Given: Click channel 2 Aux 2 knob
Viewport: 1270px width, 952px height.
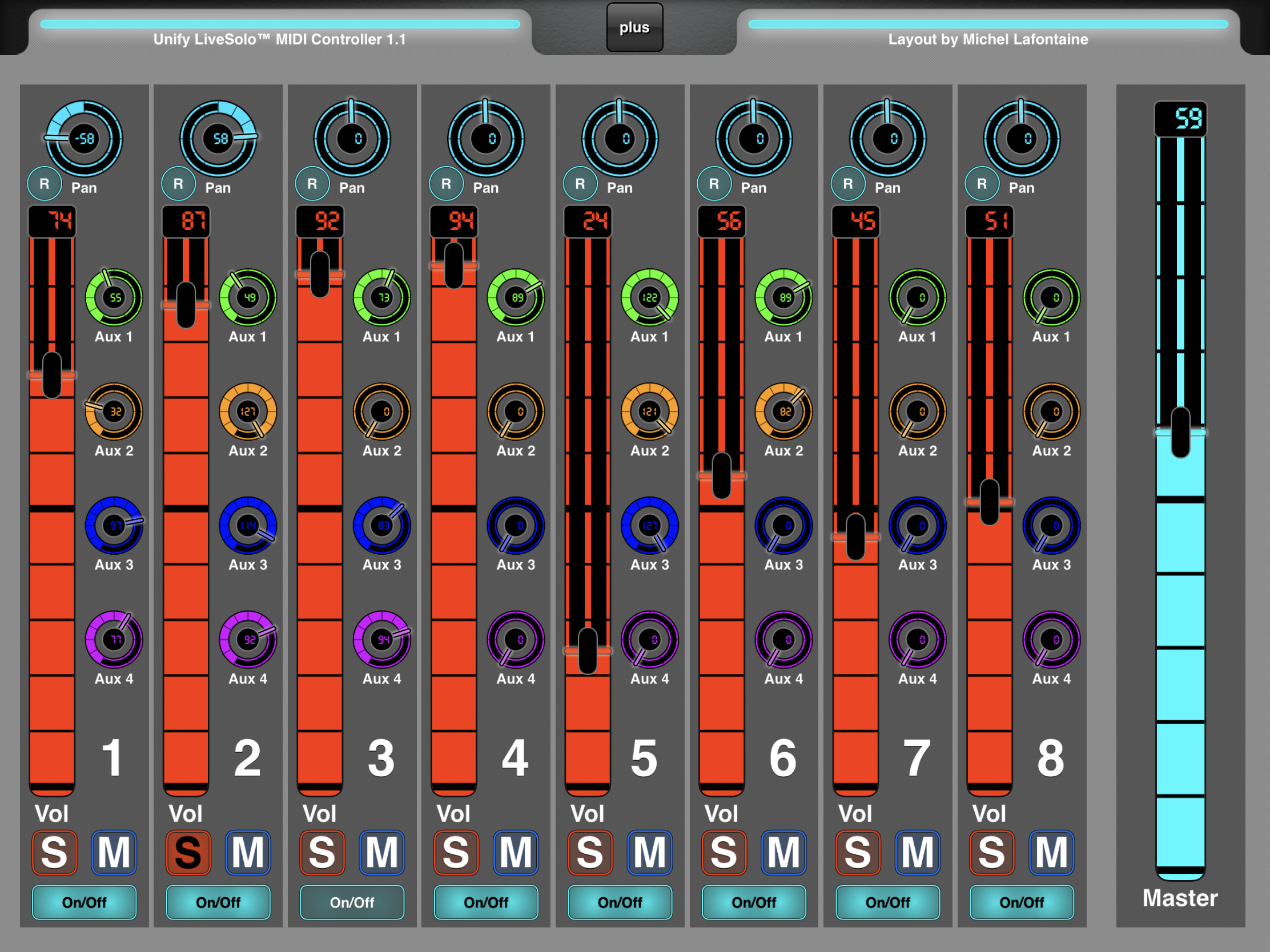Looking at the screenshot, I should point(248,412).
